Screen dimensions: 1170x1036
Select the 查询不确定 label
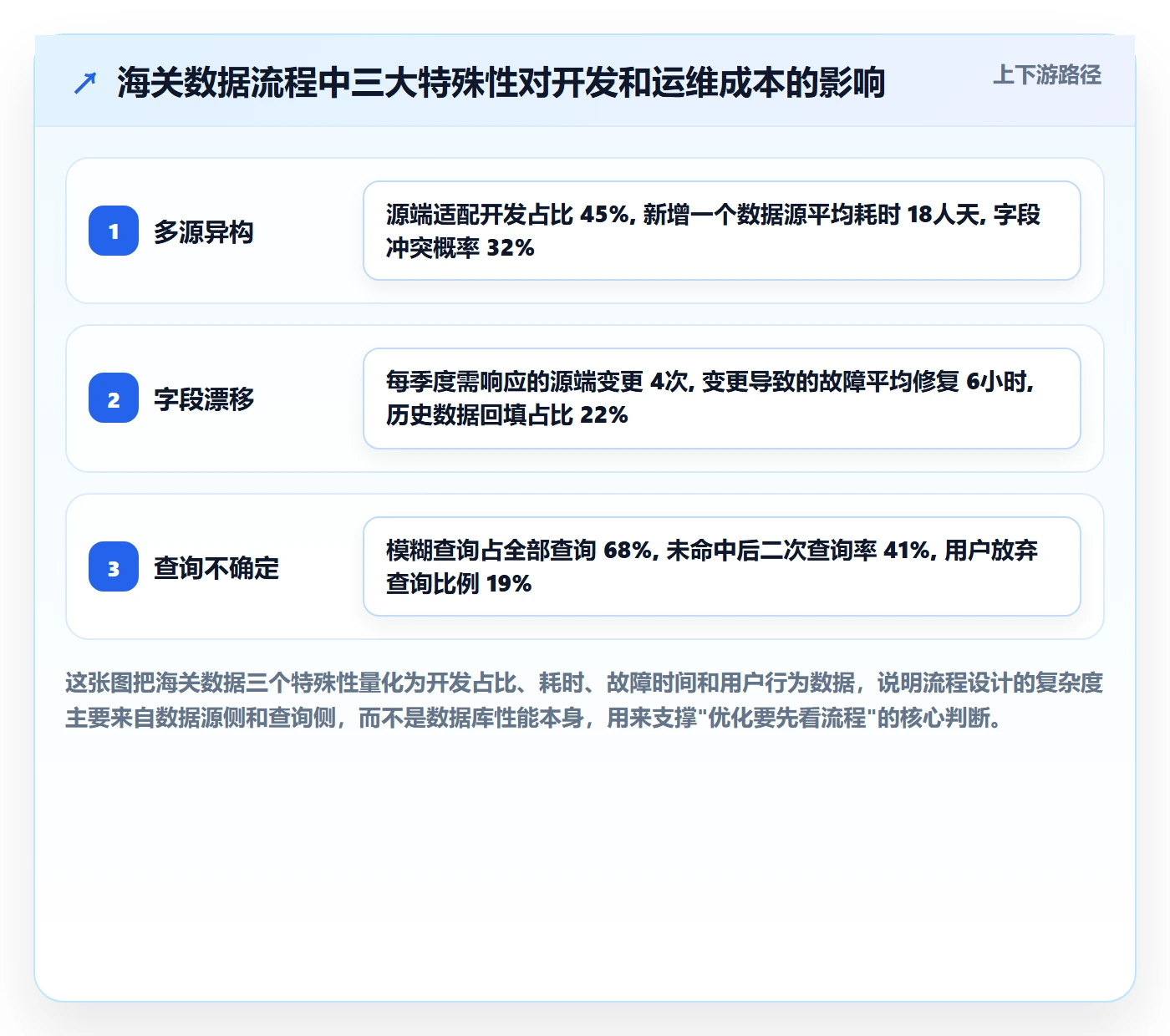pyautogui.click(x=216, y=567)
